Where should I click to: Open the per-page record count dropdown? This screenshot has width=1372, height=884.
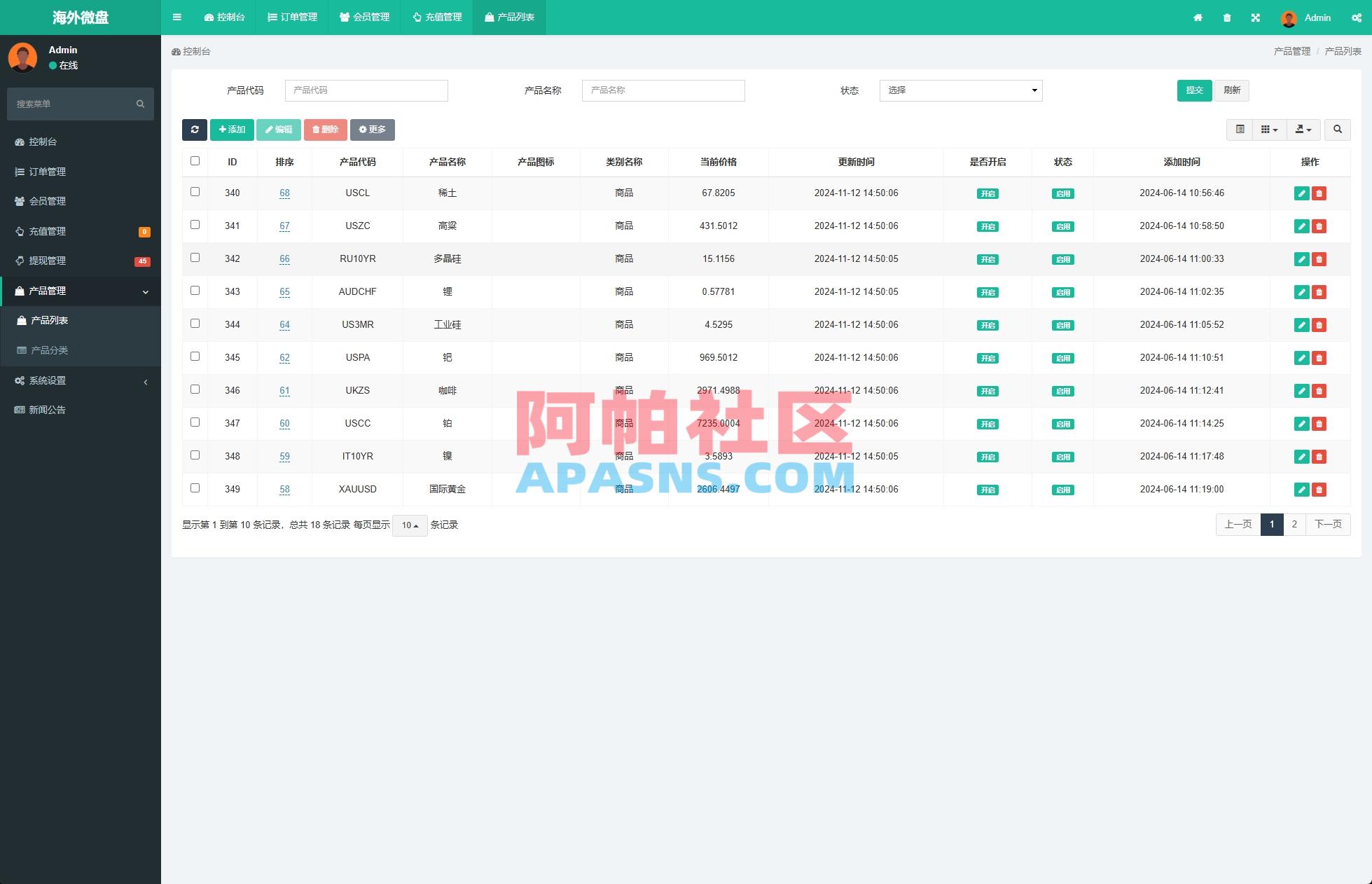pos(410,525)
